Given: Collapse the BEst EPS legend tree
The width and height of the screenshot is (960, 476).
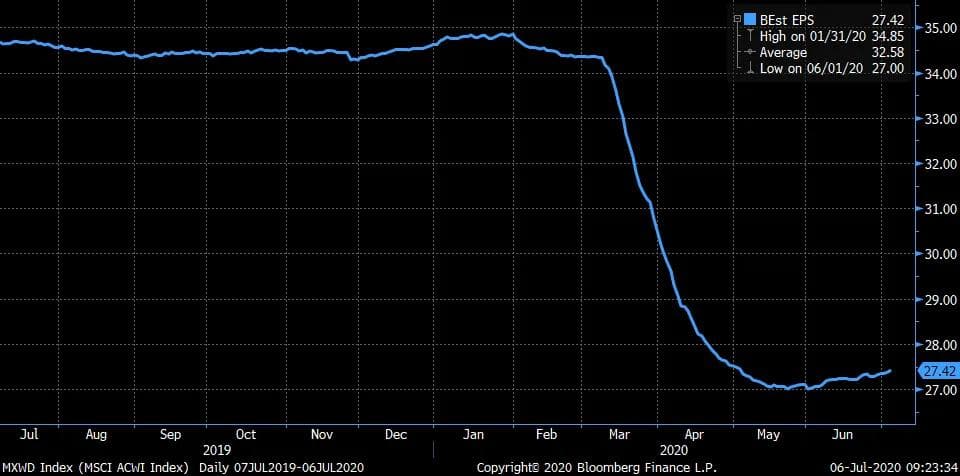Looking at the screenshot, I should coord(736,19).
